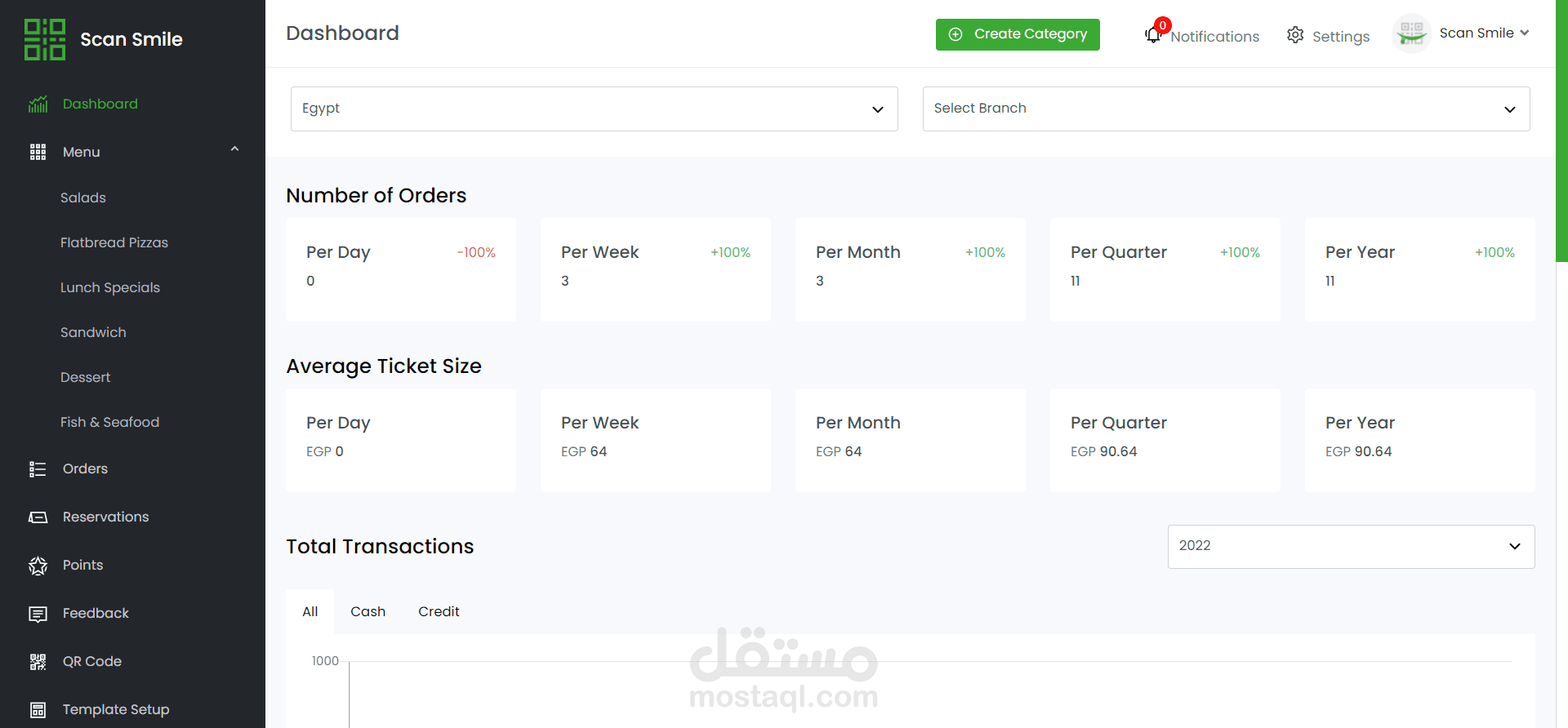The height and width of the screenshot is (728, 1568).
Task: Click the Reservations icon in sidebar
Action: click(x=38, y=517)
